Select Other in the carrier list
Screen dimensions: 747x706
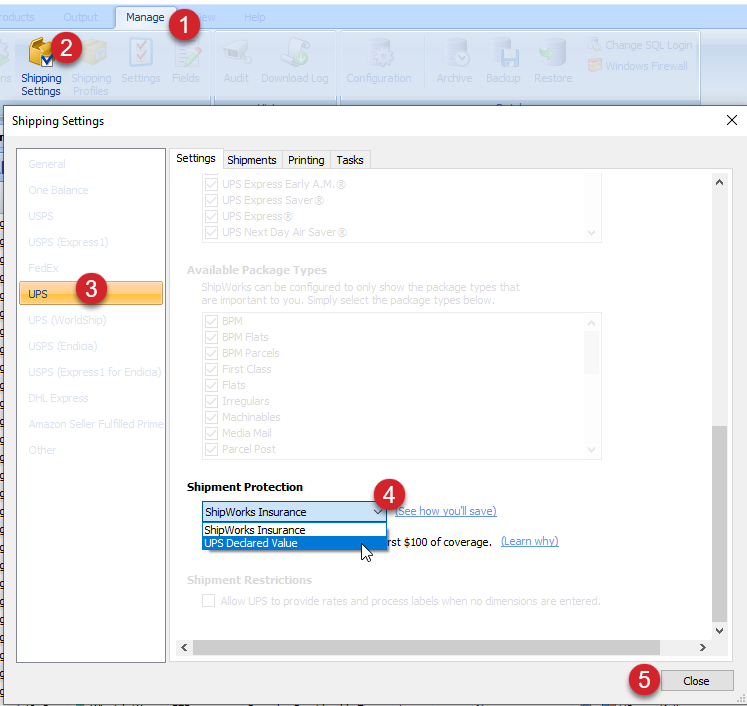tap(91, 450)
